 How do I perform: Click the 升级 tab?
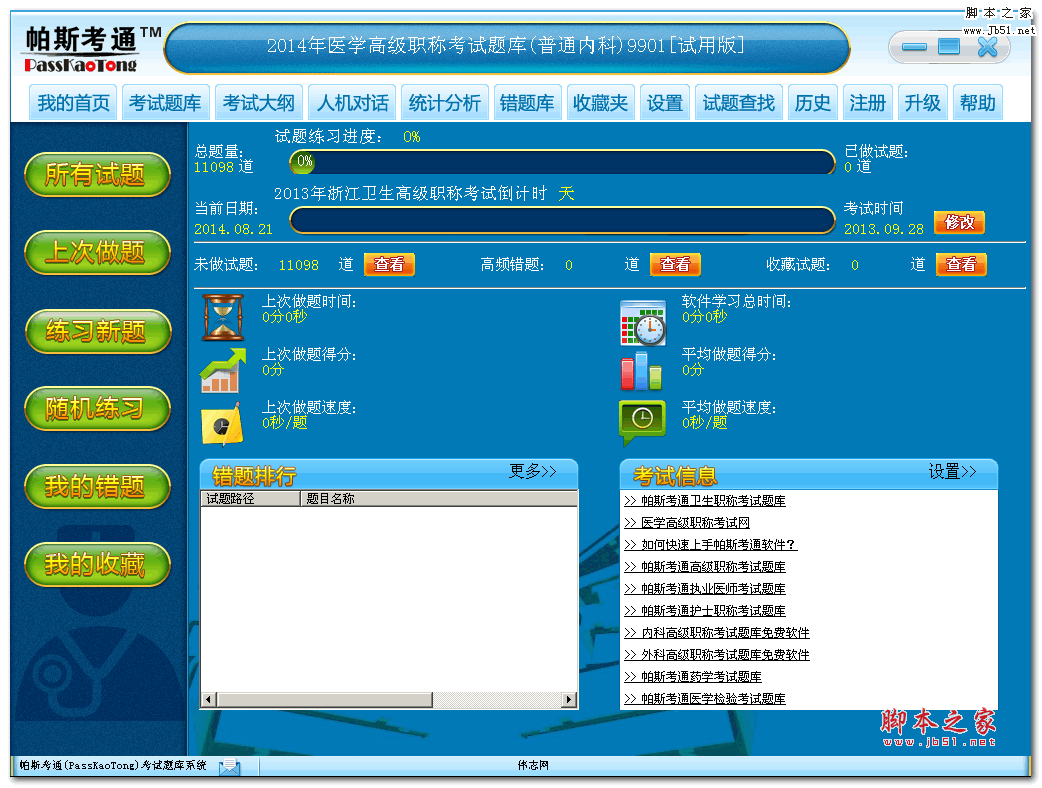[x=922, y=103]
